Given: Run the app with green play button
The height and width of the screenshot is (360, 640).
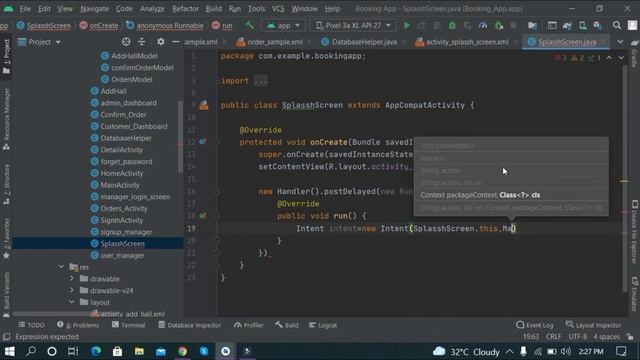Looking at the screenshot, I should (407, 25).
